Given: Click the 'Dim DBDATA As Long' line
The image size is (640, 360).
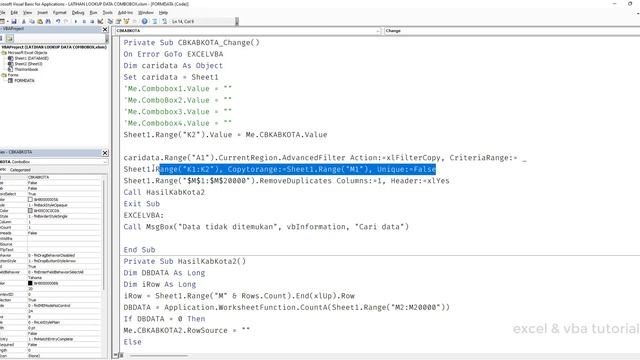Looking at the screenshot, I should tap(164, 273).
